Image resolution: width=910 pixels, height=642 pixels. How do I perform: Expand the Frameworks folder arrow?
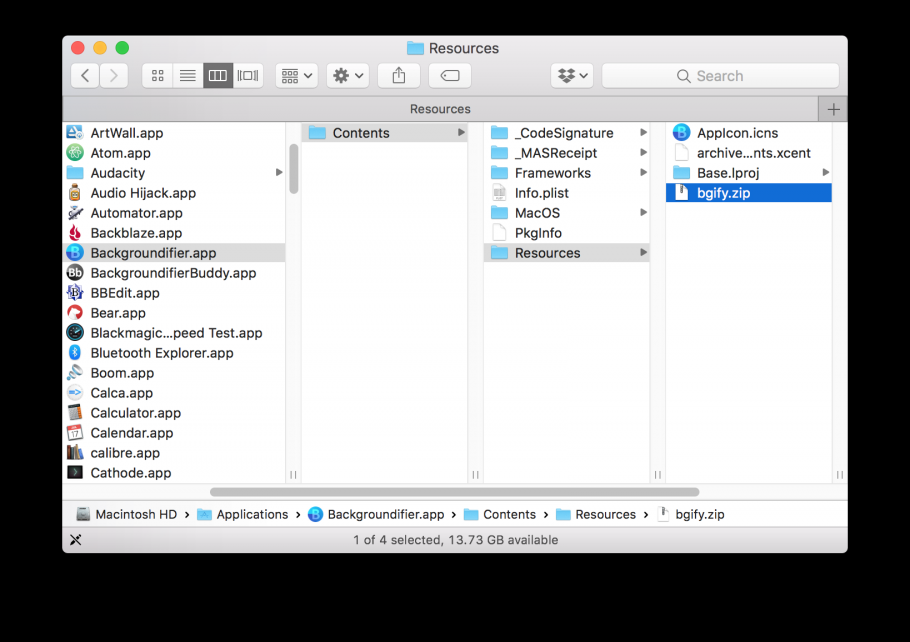[x=643, y=172]
